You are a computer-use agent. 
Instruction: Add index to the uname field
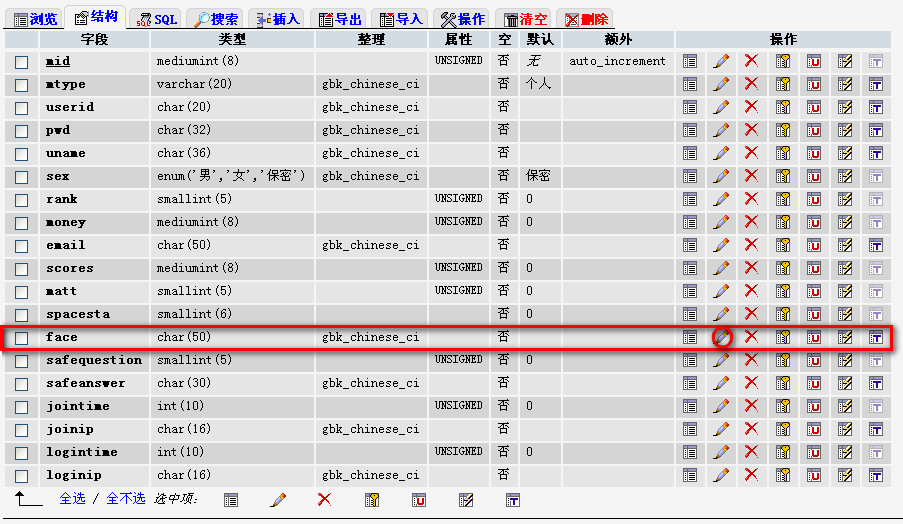click(845, 153)
